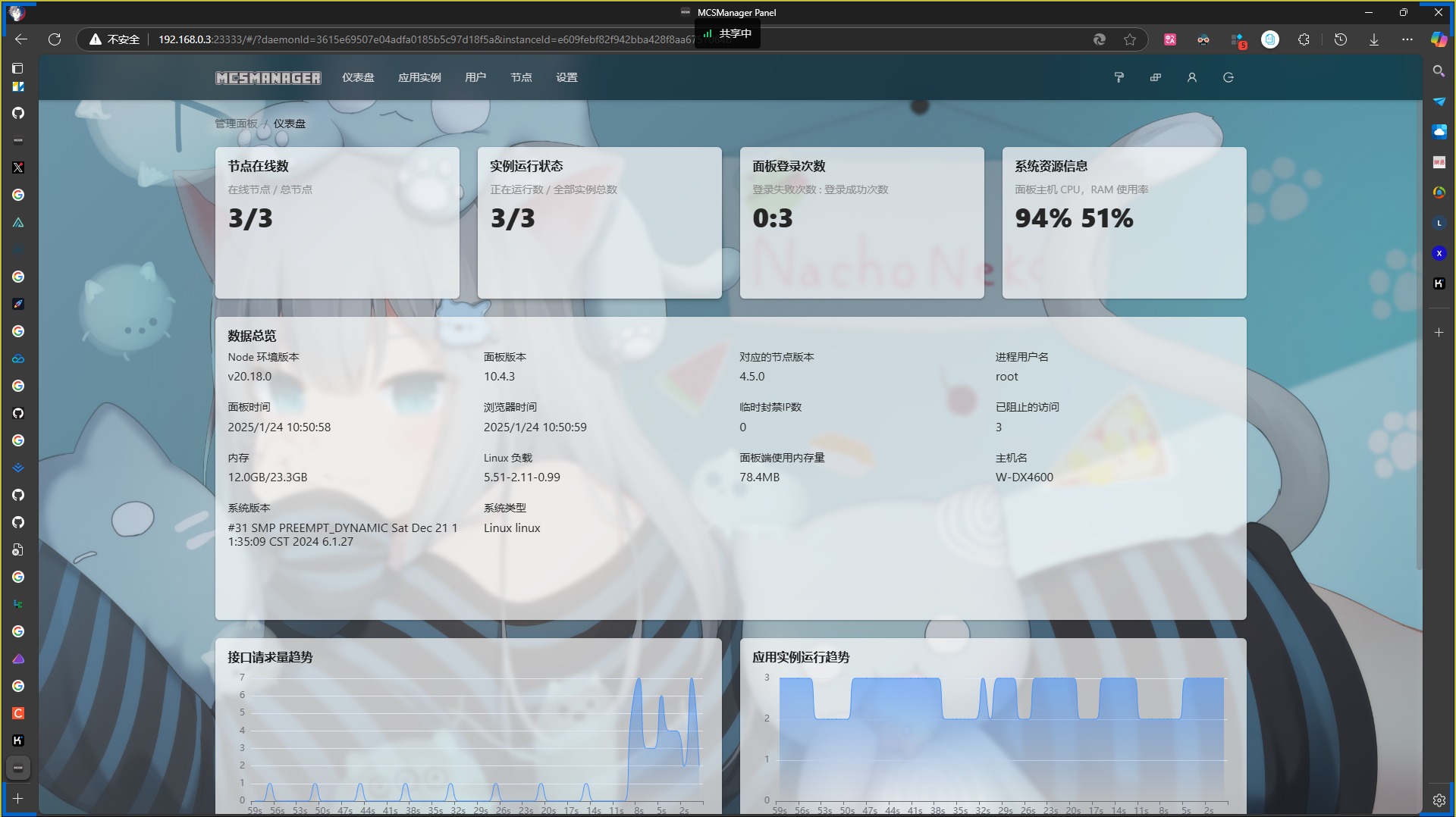Click the MCSManager logo
Screen dimensions: 1456x817
click(268, 78)
